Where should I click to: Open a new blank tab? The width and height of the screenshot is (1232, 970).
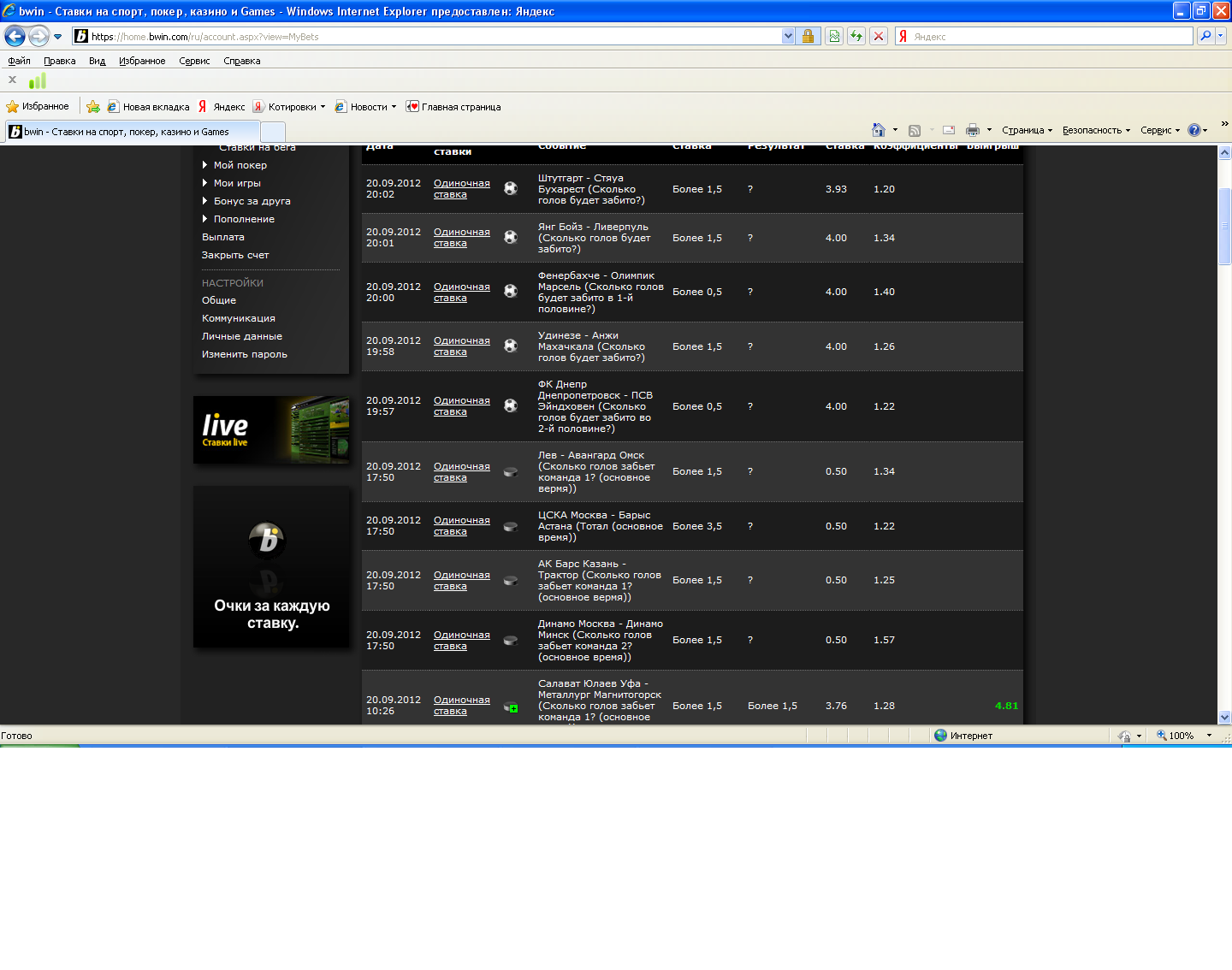point(272,132)
